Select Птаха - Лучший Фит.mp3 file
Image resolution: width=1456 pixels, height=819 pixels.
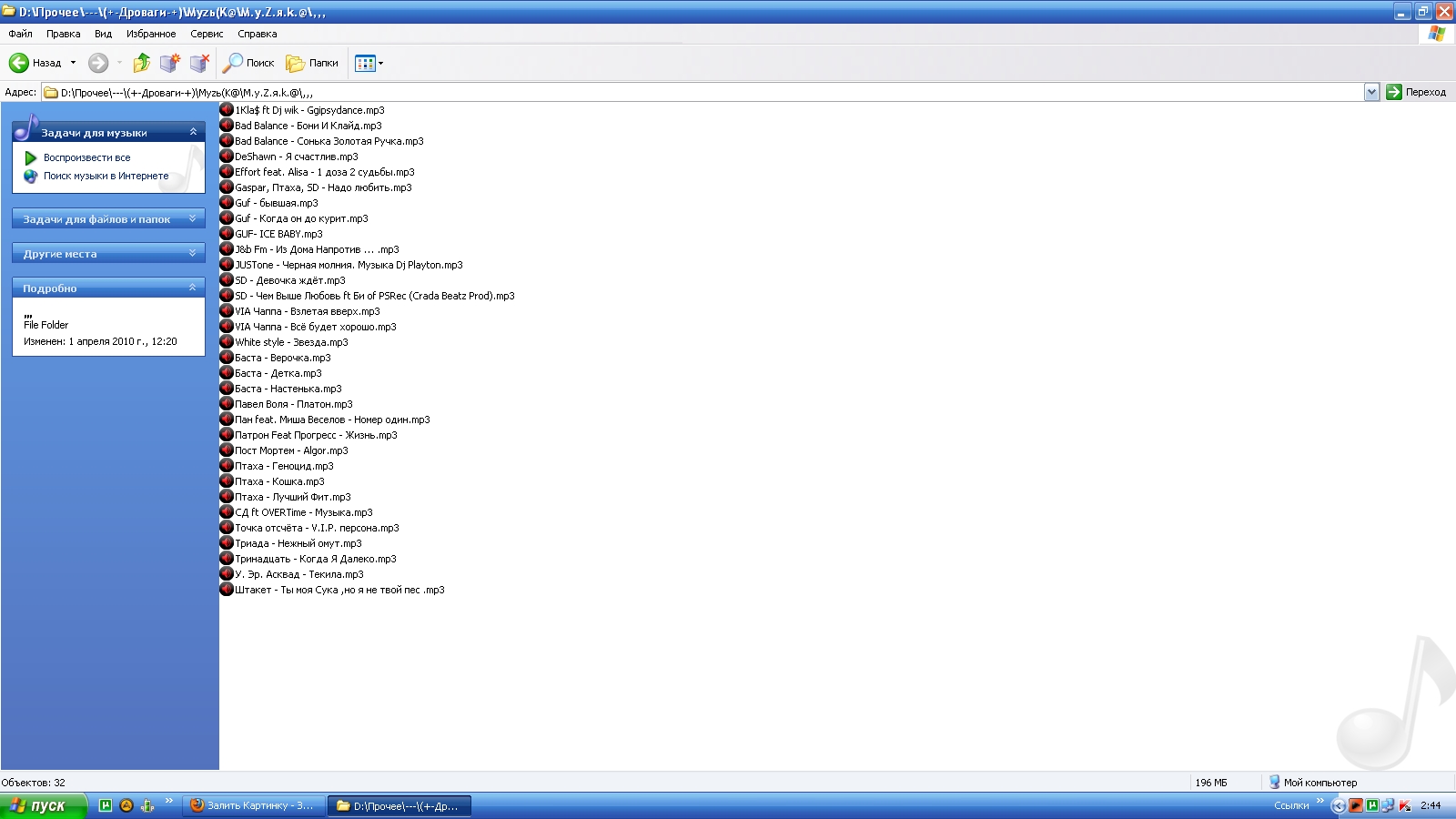[286, 497]
